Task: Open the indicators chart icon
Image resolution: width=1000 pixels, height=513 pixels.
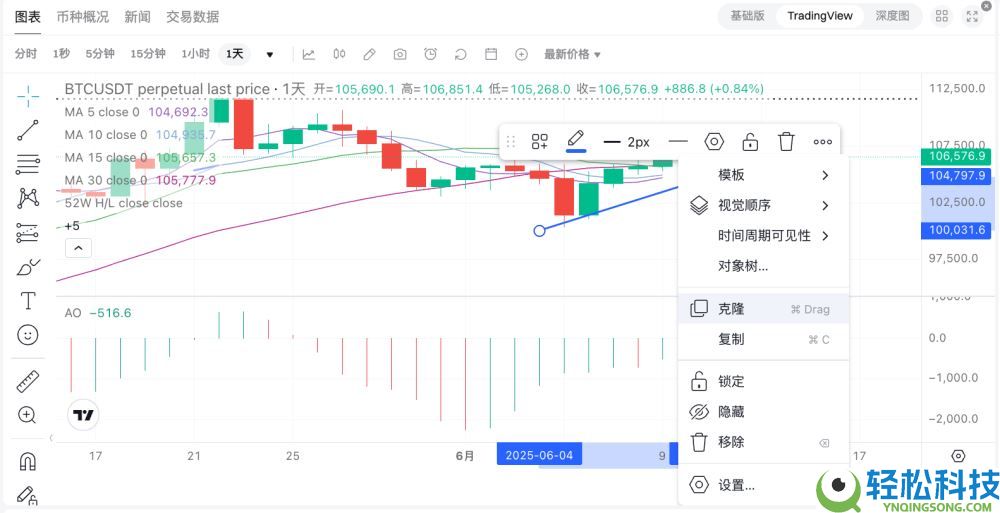Action: [x=309, y=54]
